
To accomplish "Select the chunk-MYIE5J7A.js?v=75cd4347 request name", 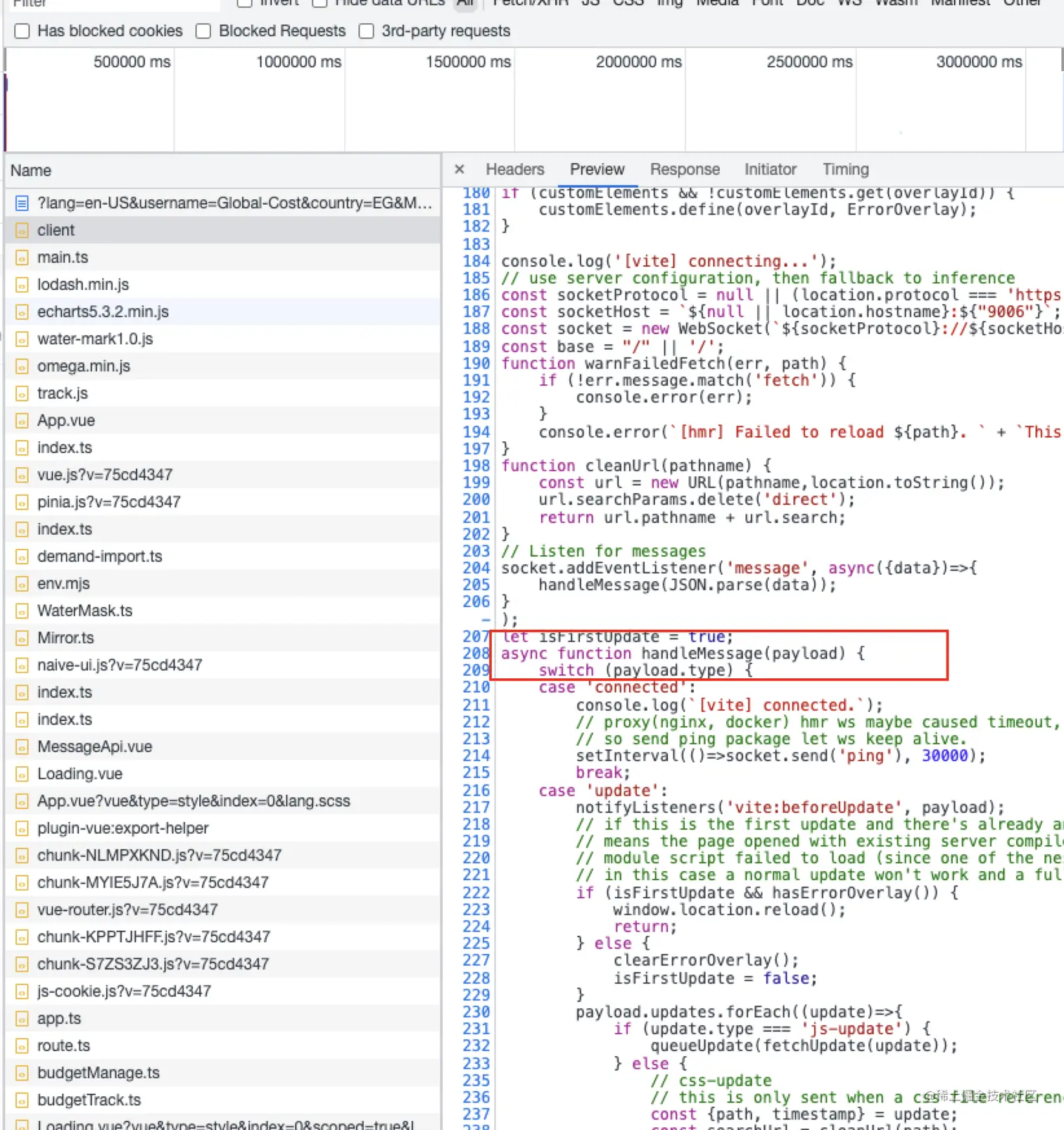I will tap(153, 883).
